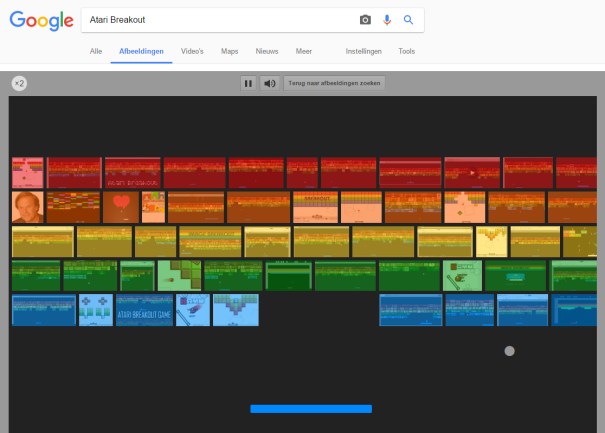The height and width of the screenshot is (433, 605).
Task: Click the ×2 lives counter badge
Action: [x=19, y=83]
